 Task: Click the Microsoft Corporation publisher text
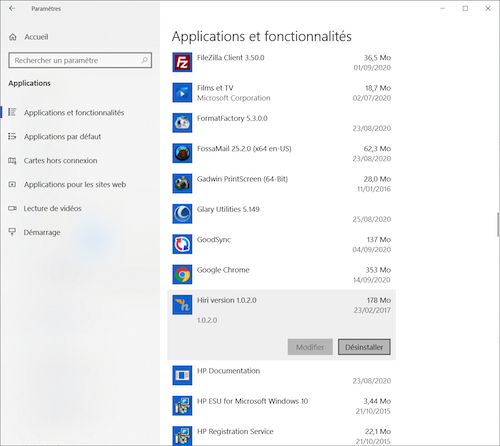click(234, 98)
